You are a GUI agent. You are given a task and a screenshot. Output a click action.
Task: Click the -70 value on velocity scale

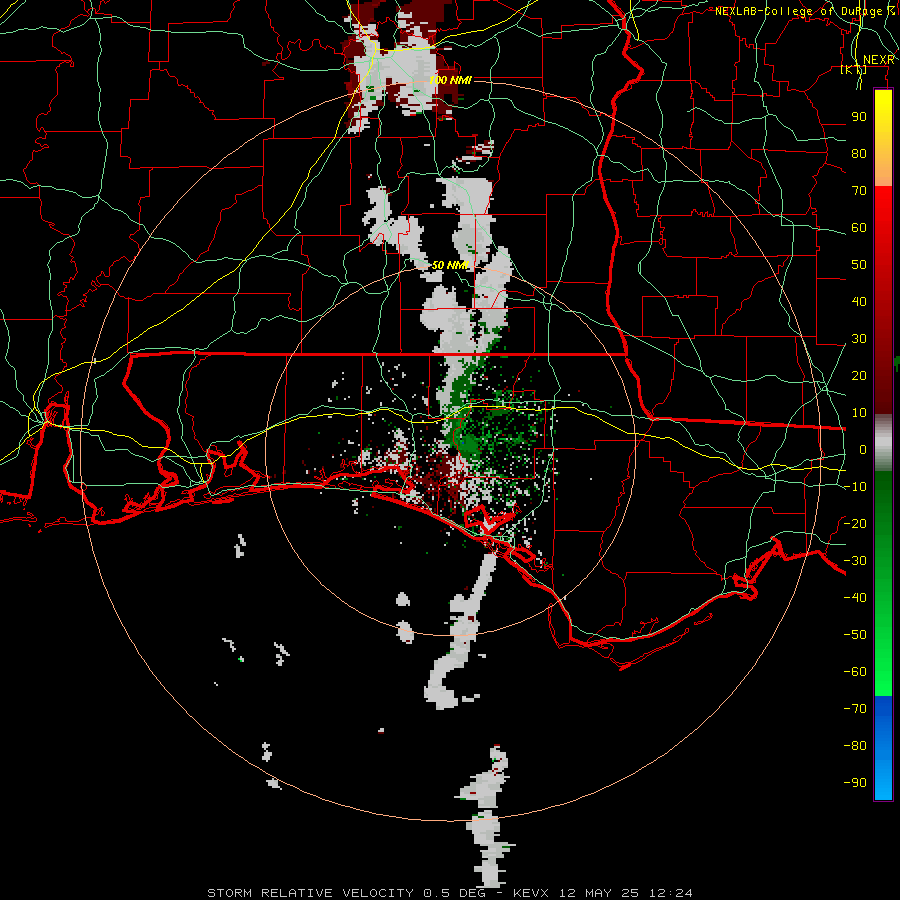(x=855, y=708)
